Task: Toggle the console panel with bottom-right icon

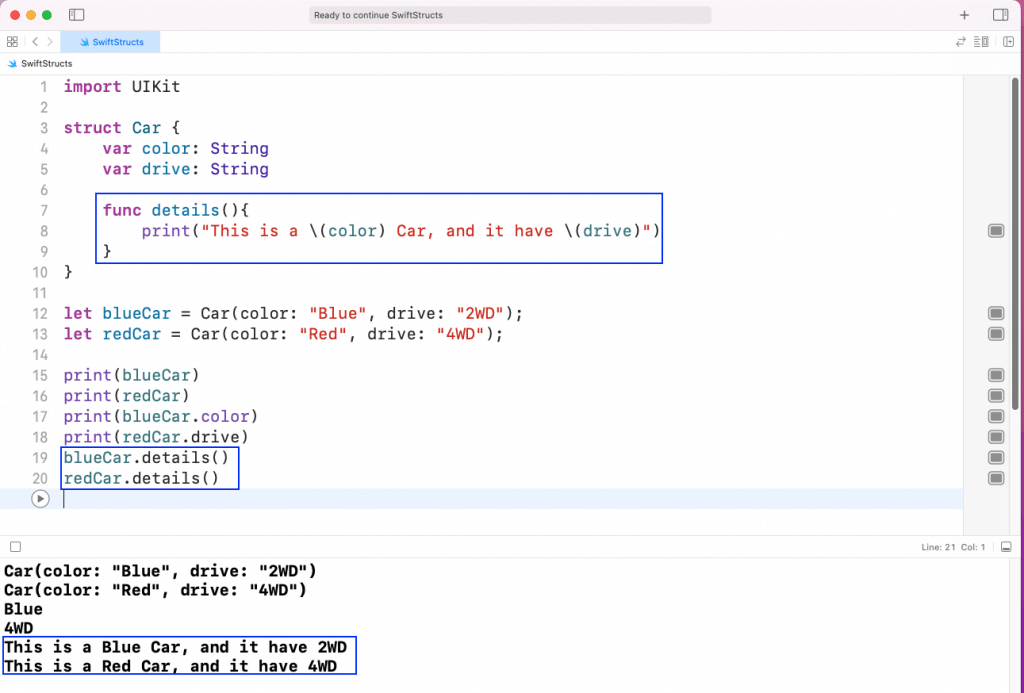Action: click(x=1006, y=547)
